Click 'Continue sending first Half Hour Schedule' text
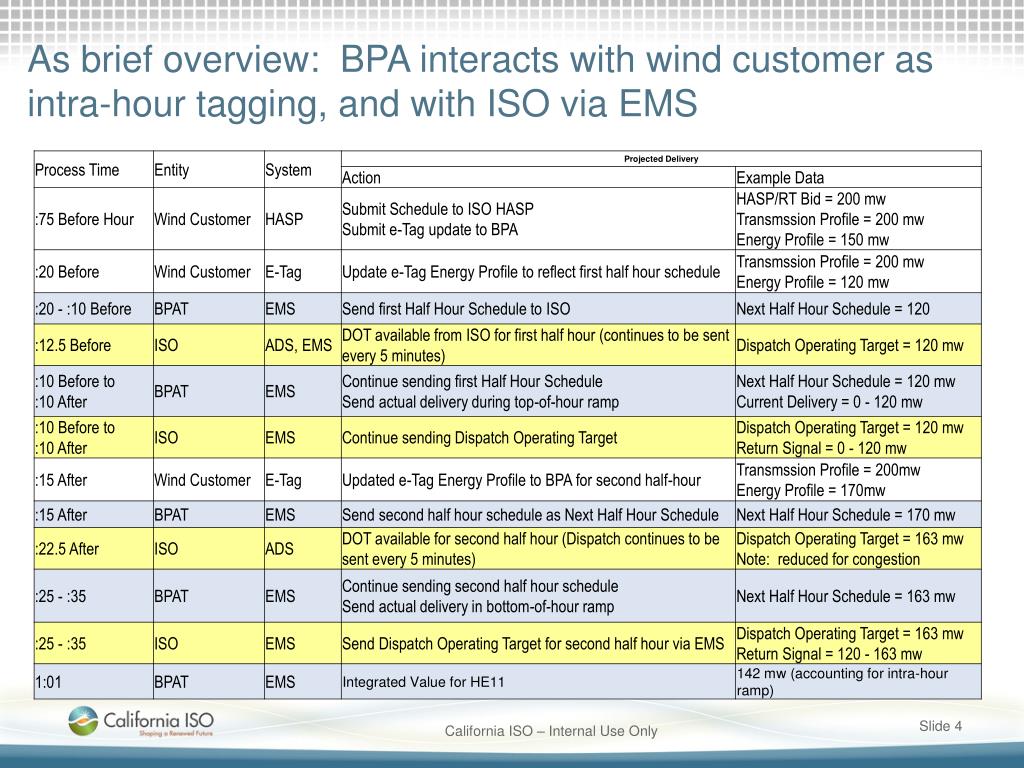 coord(472,381)
